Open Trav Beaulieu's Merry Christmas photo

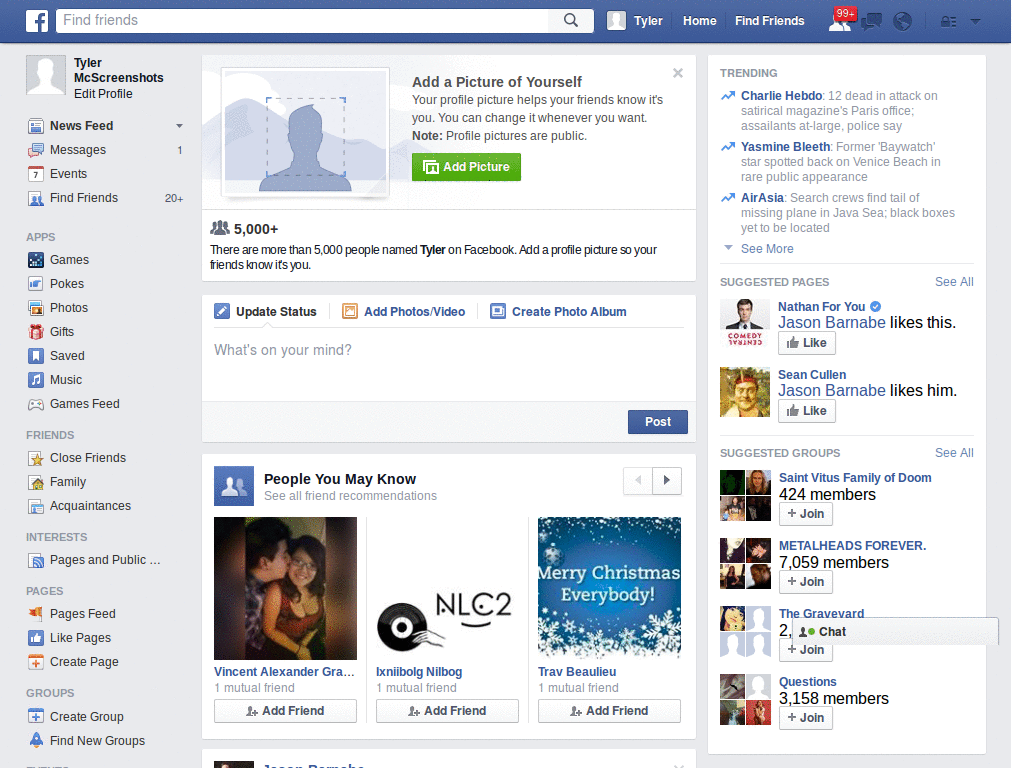pos(609,588)
